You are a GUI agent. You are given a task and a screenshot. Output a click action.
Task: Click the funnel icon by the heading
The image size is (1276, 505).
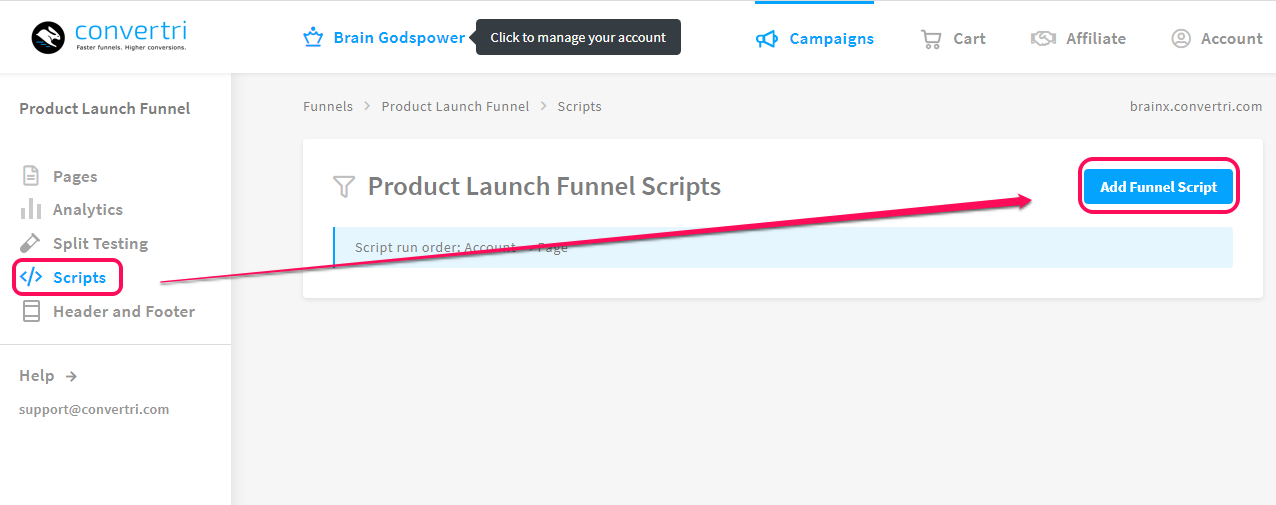[344, 187]
